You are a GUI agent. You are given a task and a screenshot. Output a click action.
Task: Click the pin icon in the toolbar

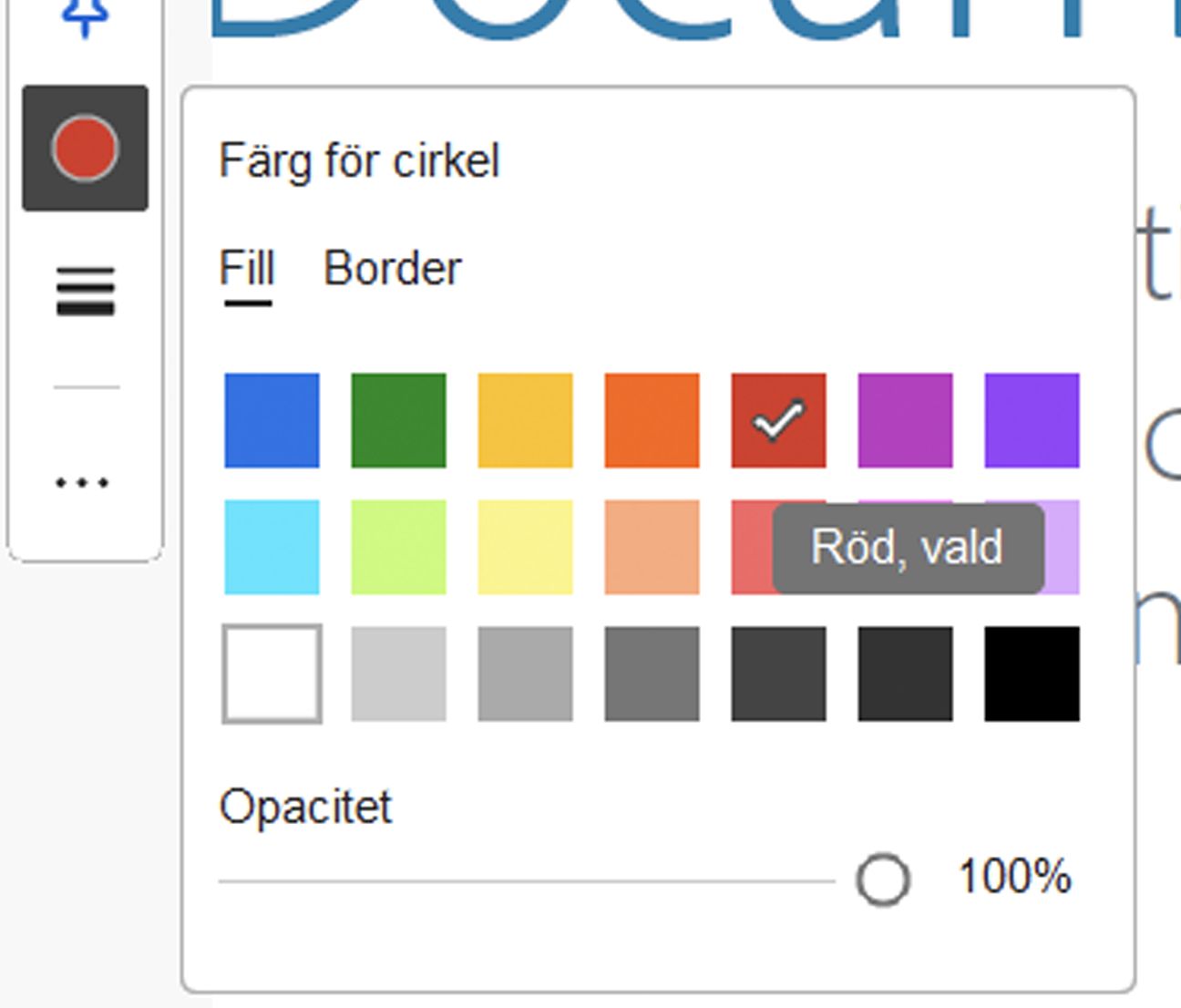pos(85,16)
